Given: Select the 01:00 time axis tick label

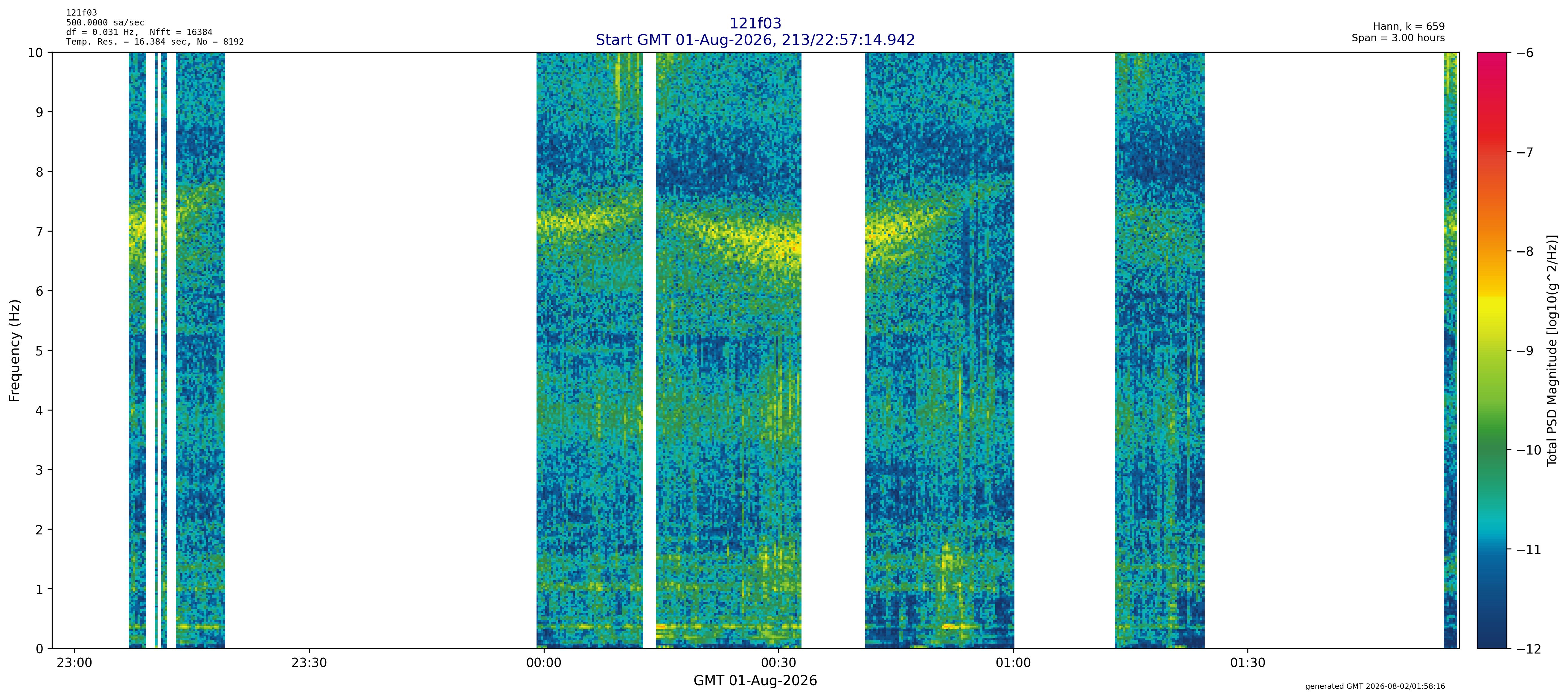Looking at the screenshot, I should coord(1013,662).
